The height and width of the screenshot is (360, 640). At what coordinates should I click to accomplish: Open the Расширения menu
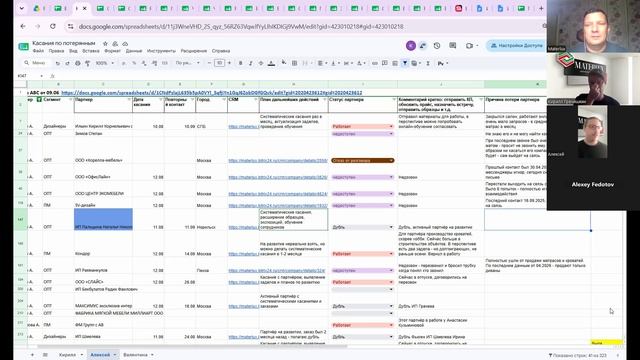194,51
